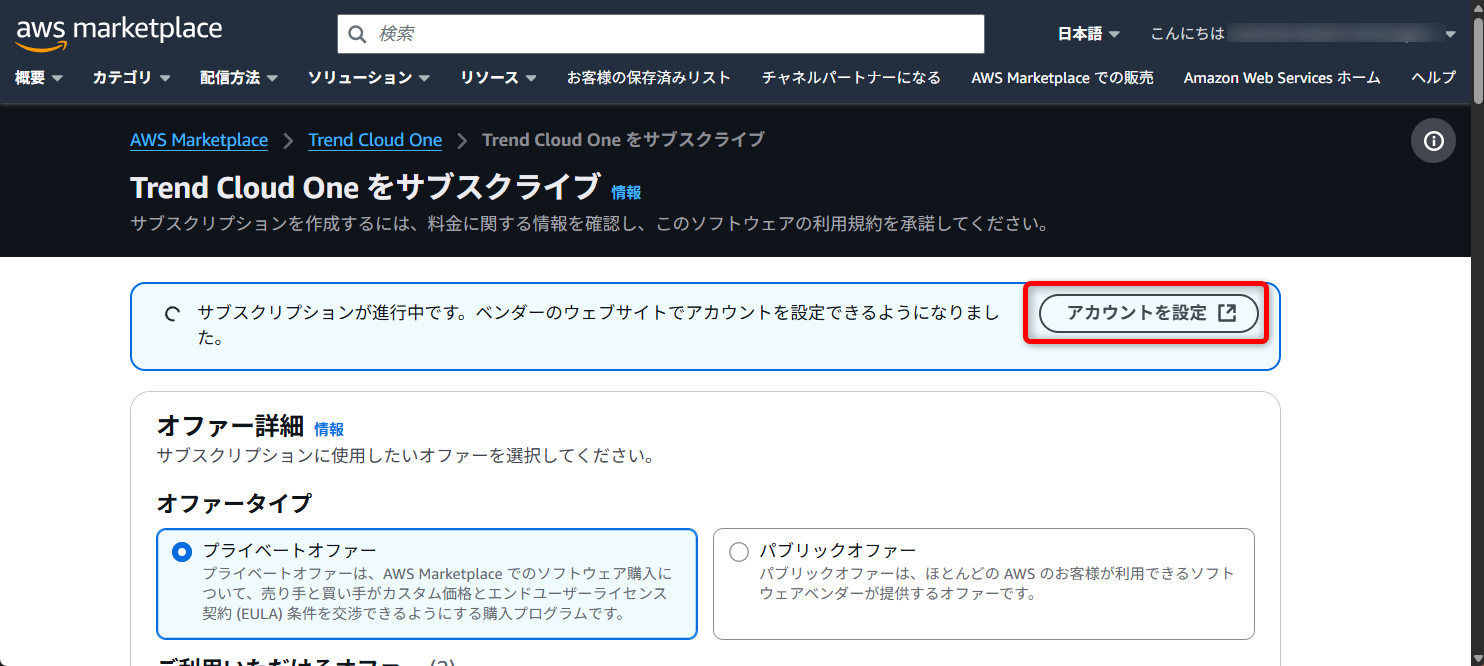1484x666 pixels.
Task: Open お客様の保存済みリスト
Action: click(x=649, y=77)
